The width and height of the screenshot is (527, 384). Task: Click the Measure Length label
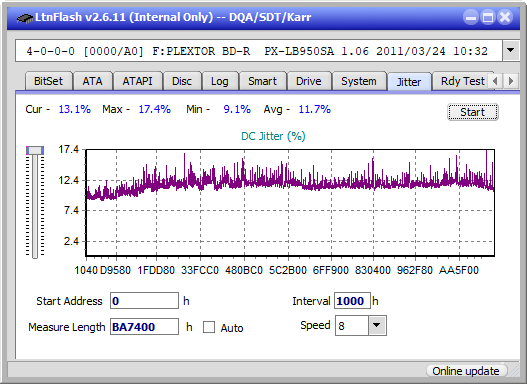[67, 327]
